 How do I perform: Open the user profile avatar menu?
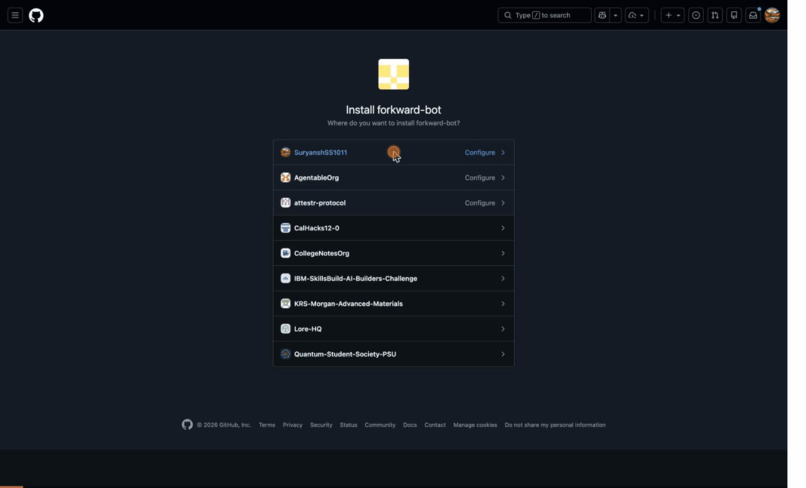click(x=772, y=15)
